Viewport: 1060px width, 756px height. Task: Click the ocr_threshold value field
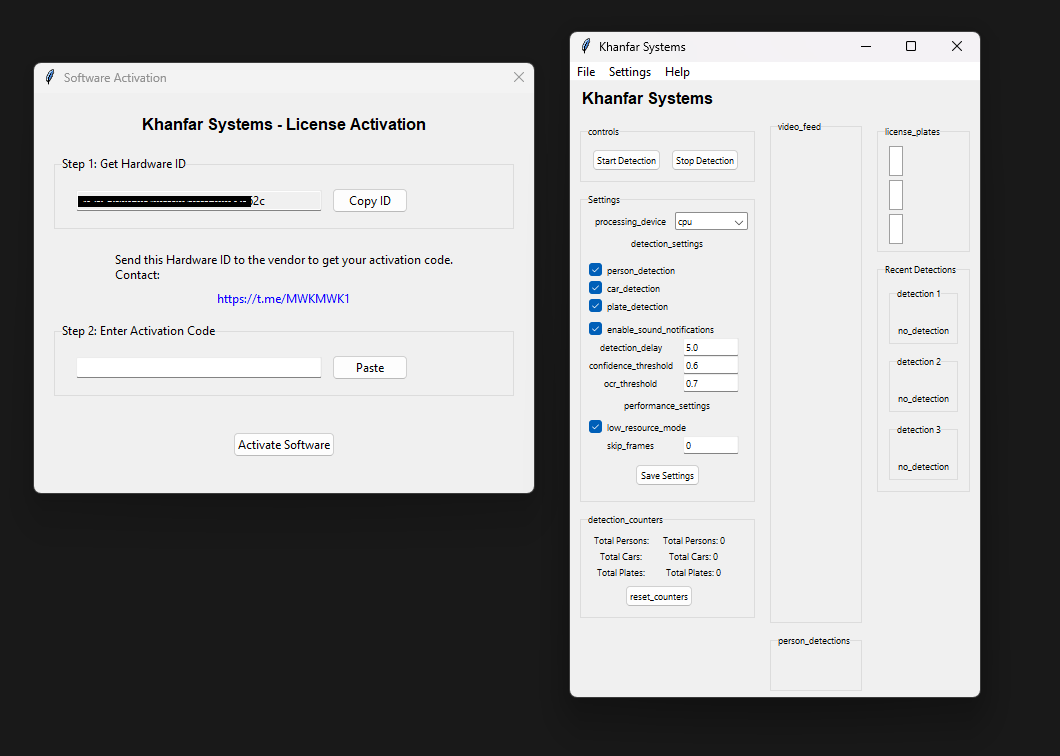coord(710,383)
